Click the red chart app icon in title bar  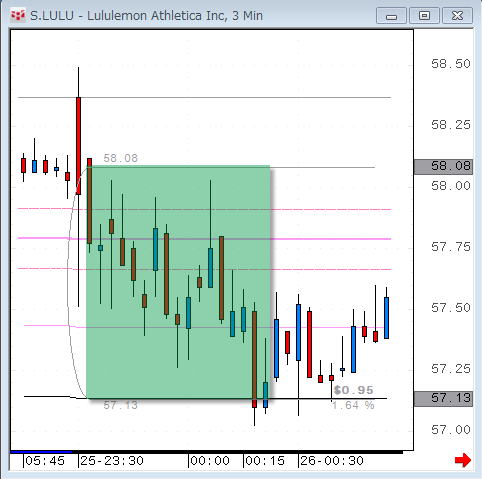[x=18, y=15]
